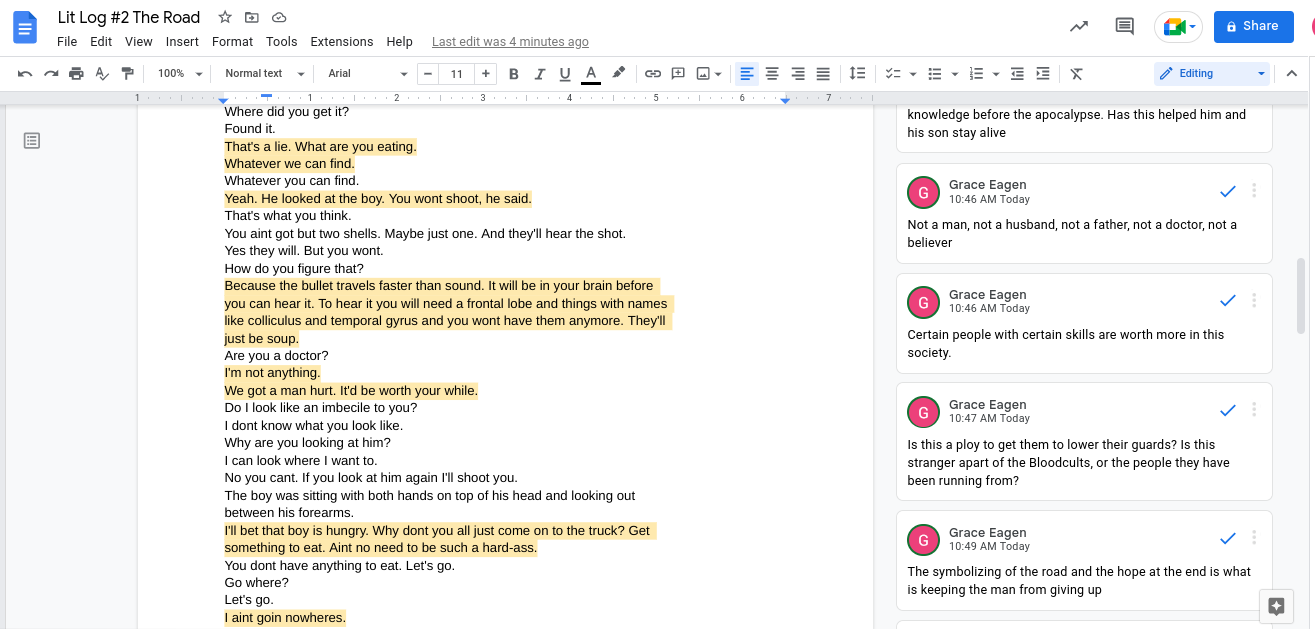This screenshot has width=1315, height=629.
Task: Show the document outline panel
Action: [32, 141]
